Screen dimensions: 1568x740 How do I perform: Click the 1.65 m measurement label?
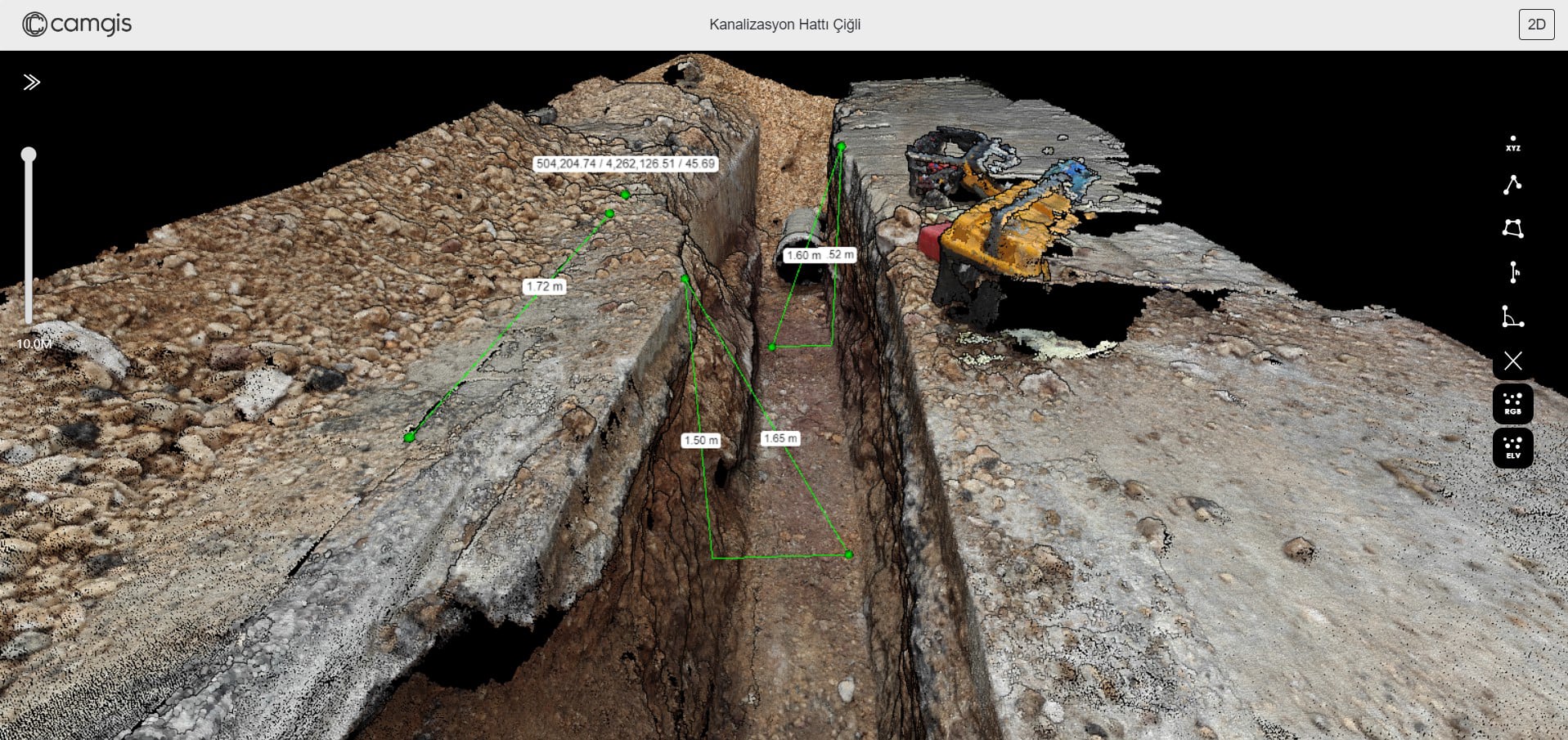click(x=780, y=438)
